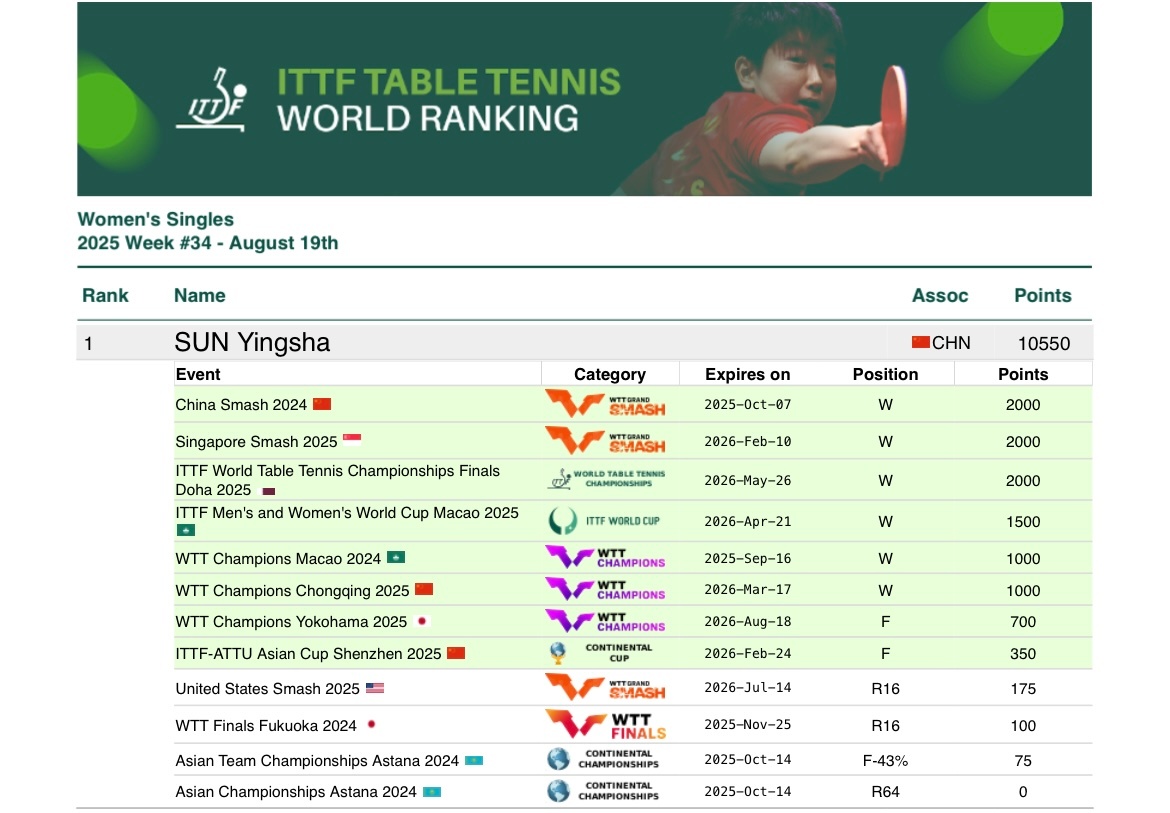Click the ITTF logo in the banner
Viewport: 1170px width, 813px height.
(x=211, y=100)
